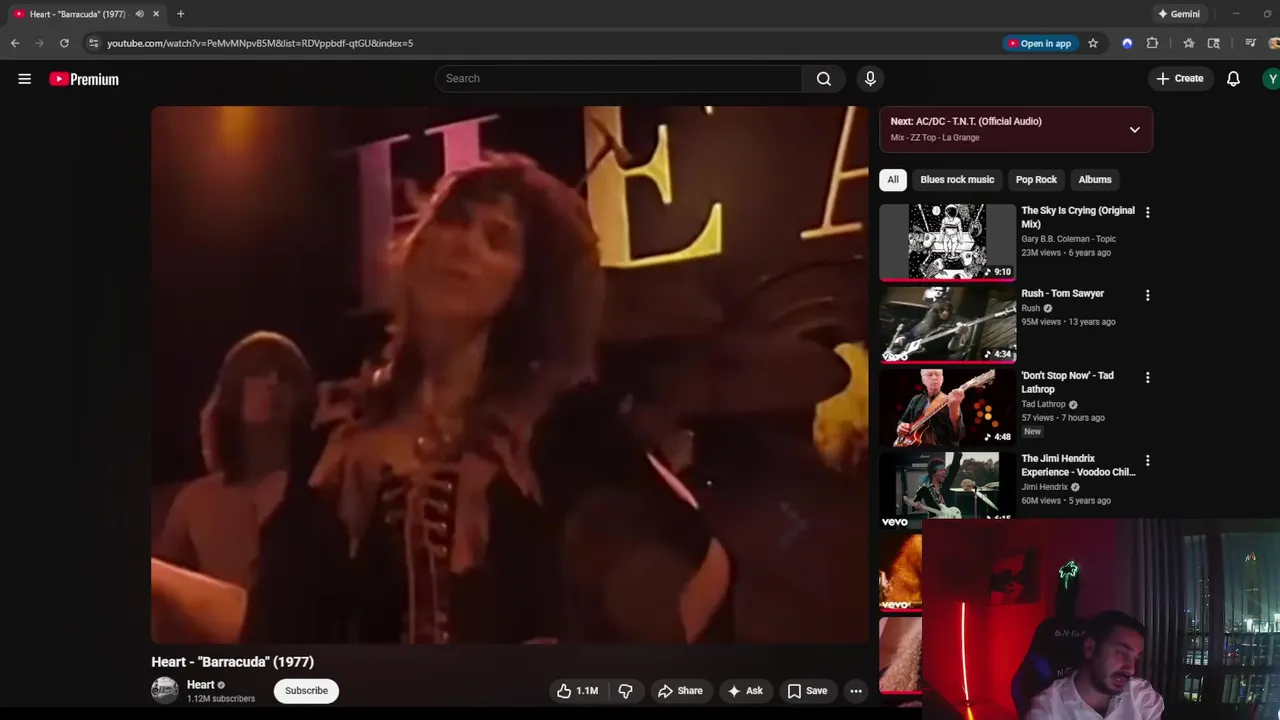Open the account avatar menu

click(x=1271, y=78)
